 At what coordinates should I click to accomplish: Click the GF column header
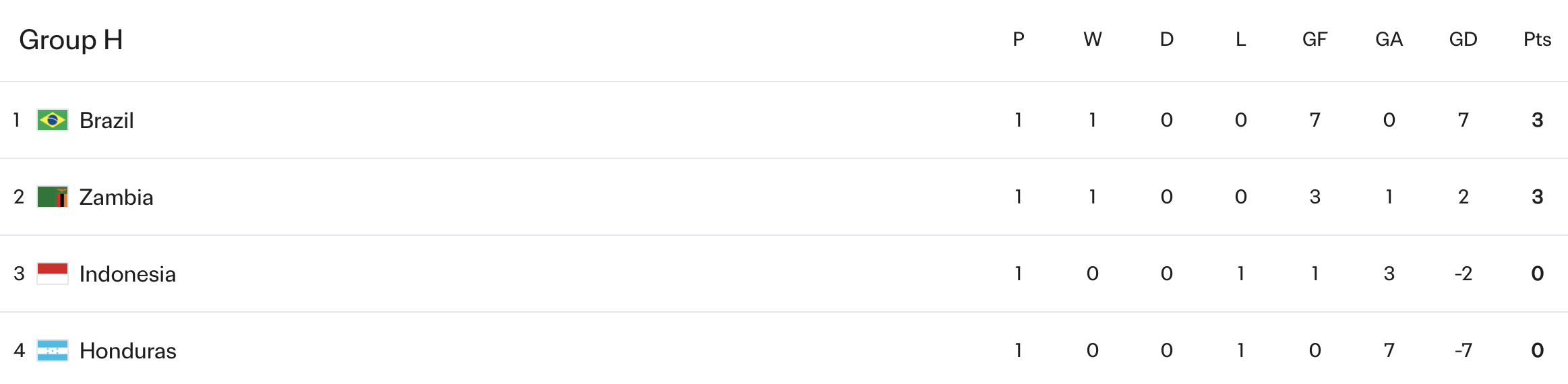click(1315, 39)
